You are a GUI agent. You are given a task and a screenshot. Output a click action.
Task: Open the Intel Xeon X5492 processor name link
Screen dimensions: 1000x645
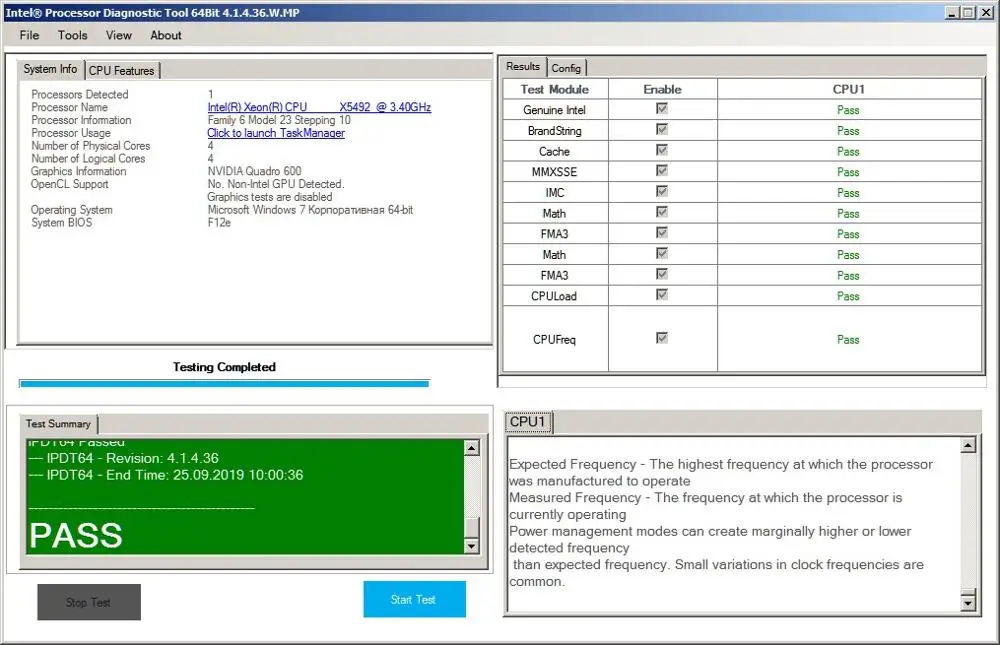point(319,107)
